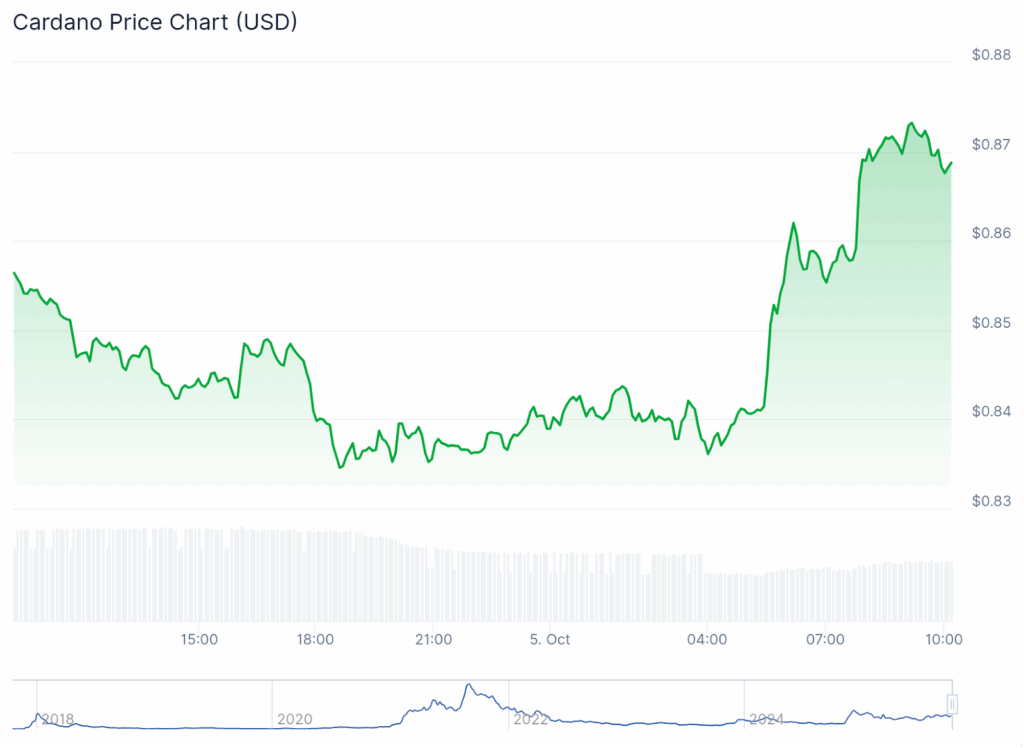1024x748 pixels.
Task: Select the 2020 label in the navigator
Action: pyautogui.click(x=293, y=718)
